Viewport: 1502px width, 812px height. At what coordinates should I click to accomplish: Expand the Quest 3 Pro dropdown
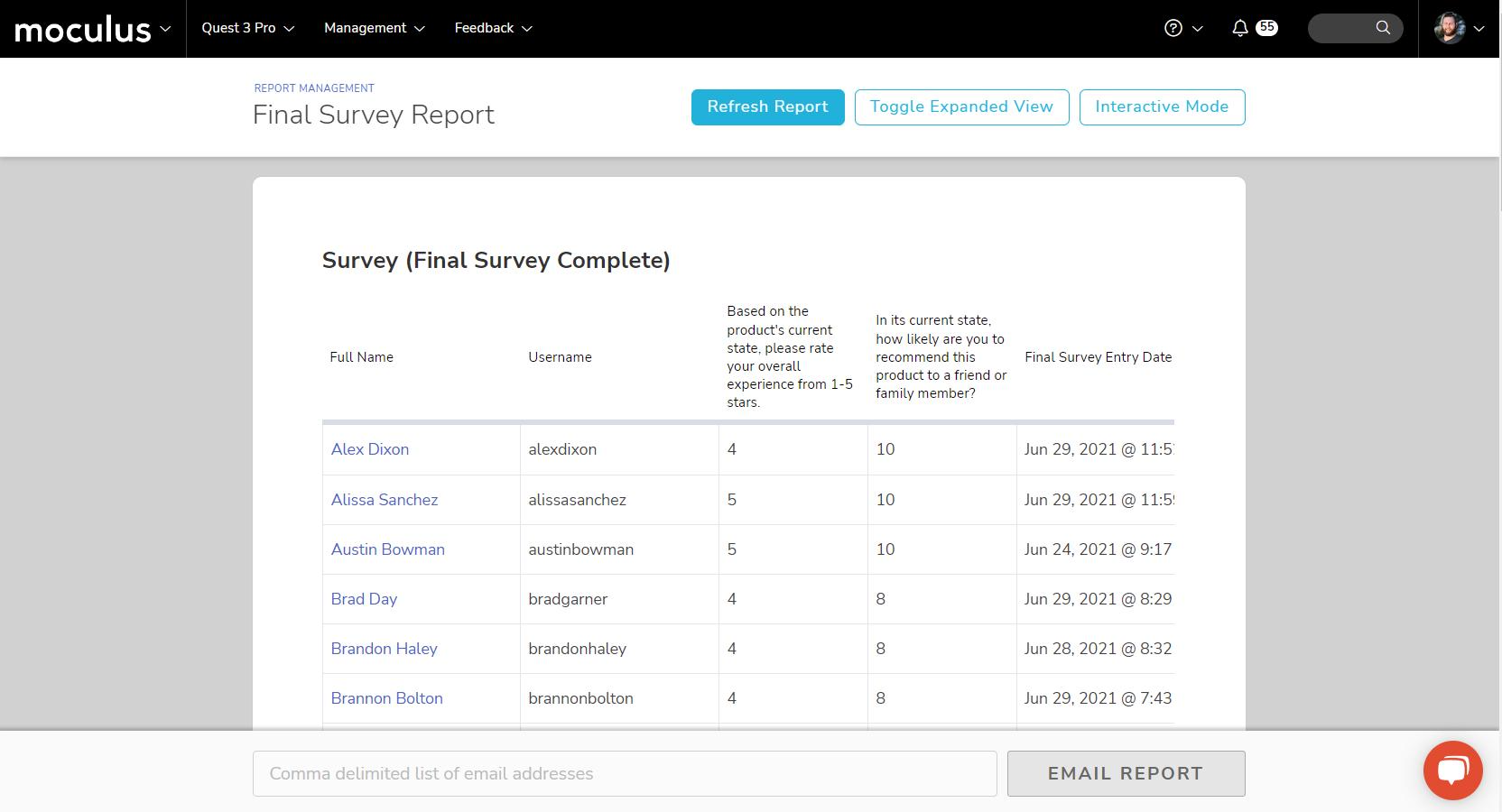click(247, 28)
